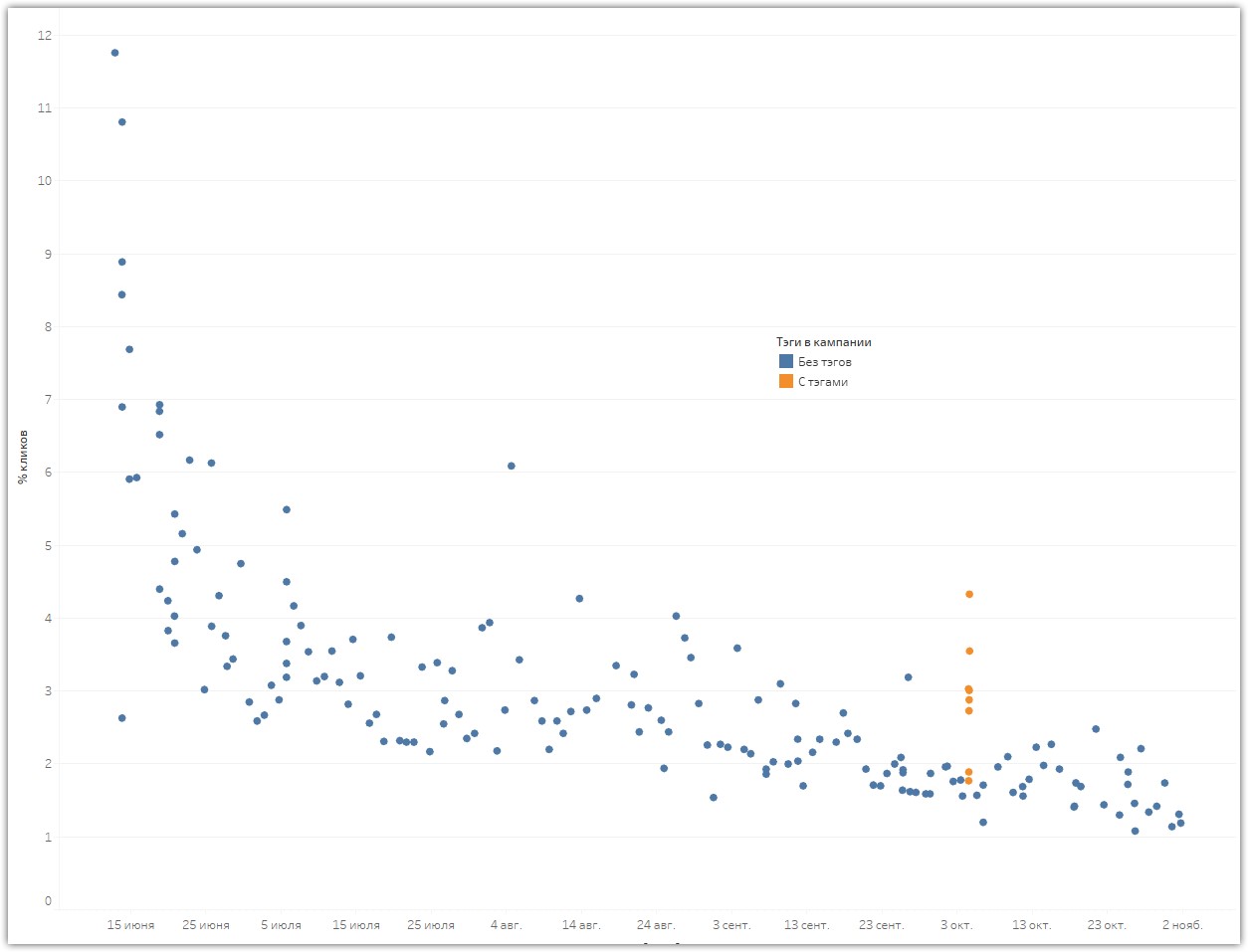Click the '13 сент.' date axis label
Viewport: 1248px width, 952px height.
807,925
